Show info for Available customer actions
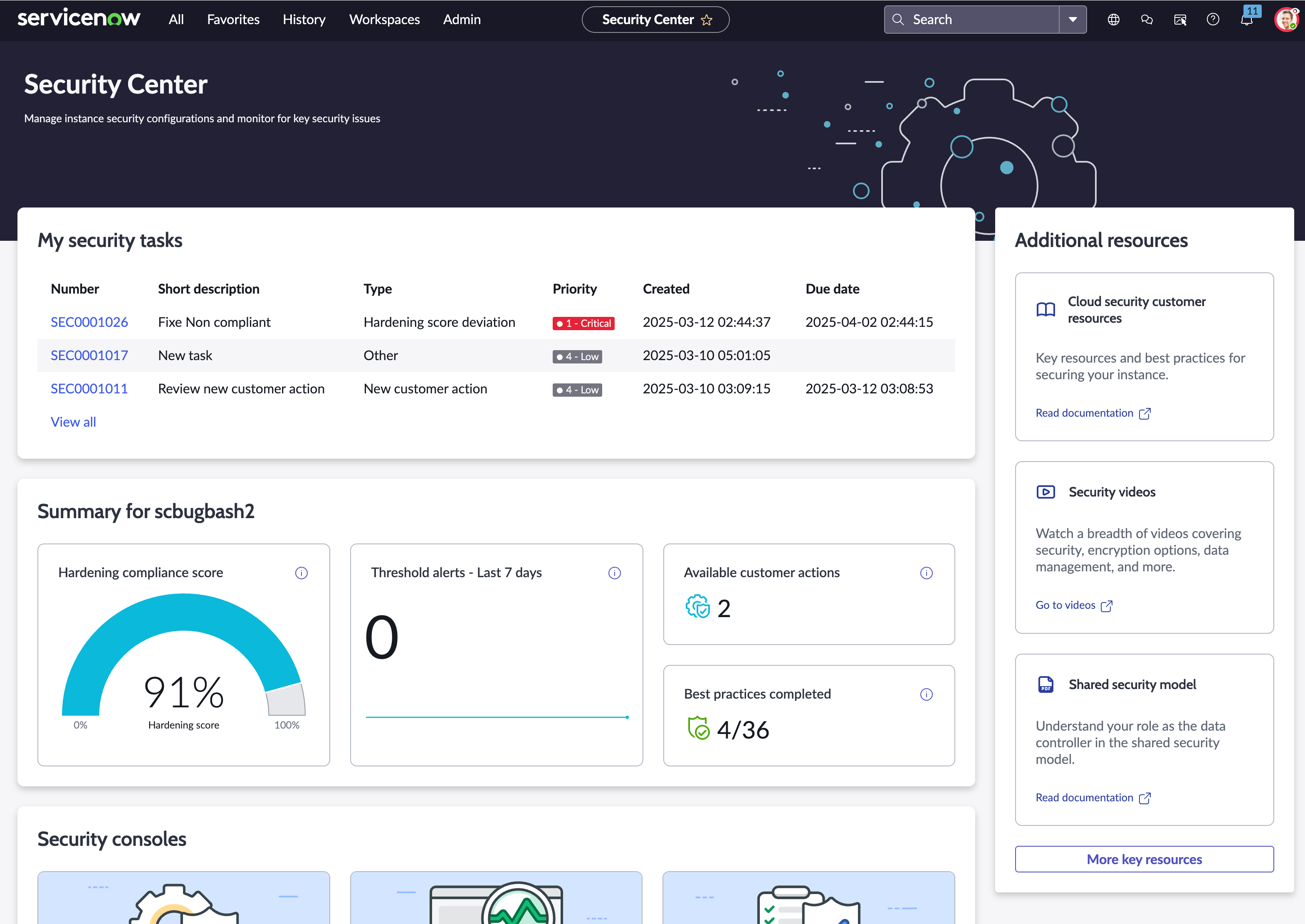Viewport: 1305px width, 924px height. tap(926, 573)
